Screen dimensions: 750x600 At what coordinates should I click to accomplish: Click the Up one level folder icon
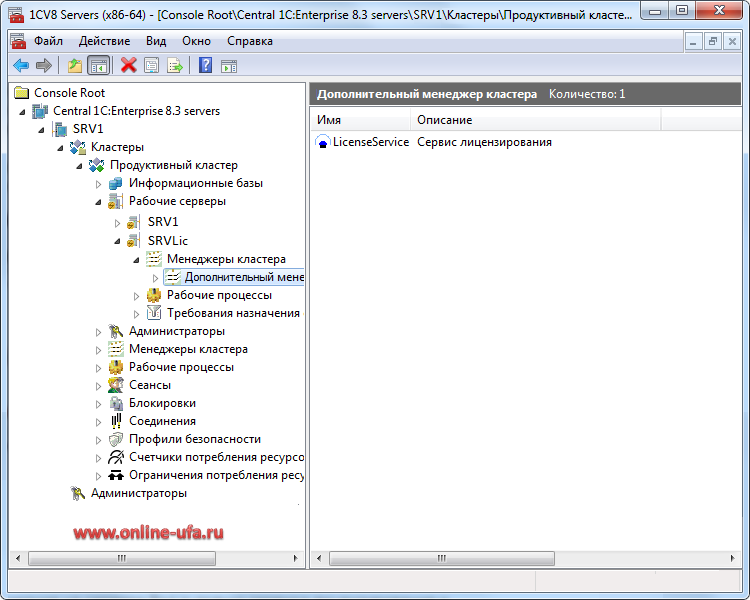[75, 65]
